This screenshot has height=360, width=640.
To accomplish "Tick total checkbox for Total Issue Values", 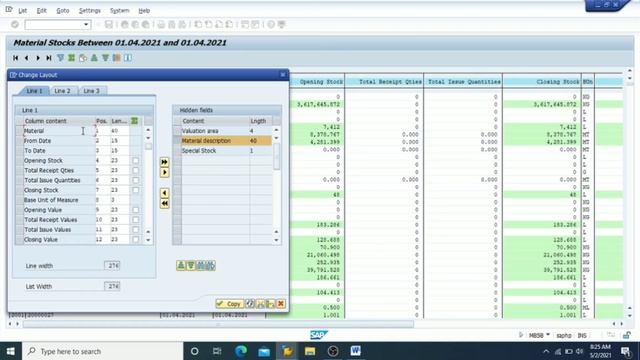I will click(135, 229).
